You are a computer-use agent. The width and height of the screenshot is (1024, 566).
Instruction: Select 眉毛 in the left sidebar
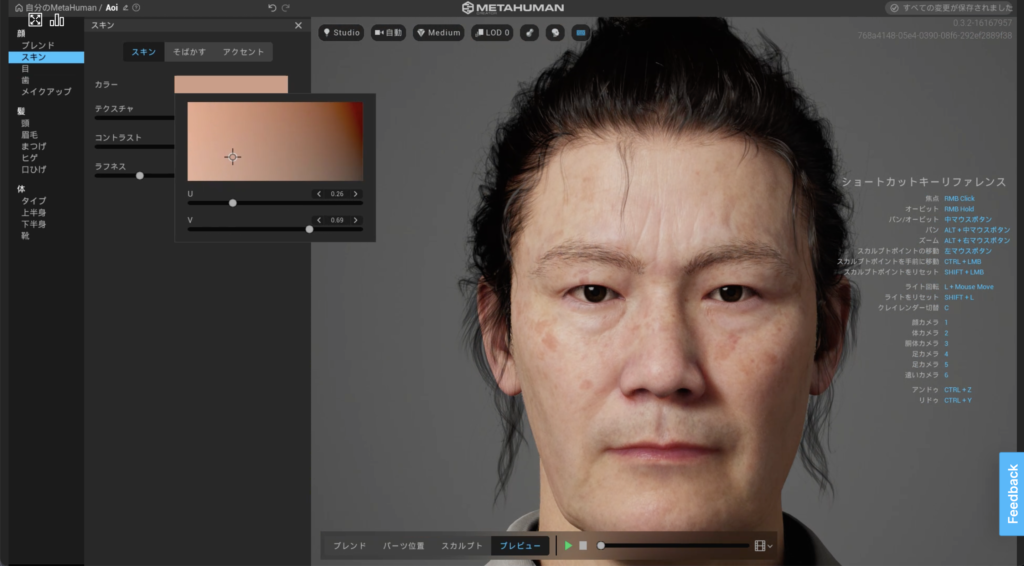pos(29,134)
